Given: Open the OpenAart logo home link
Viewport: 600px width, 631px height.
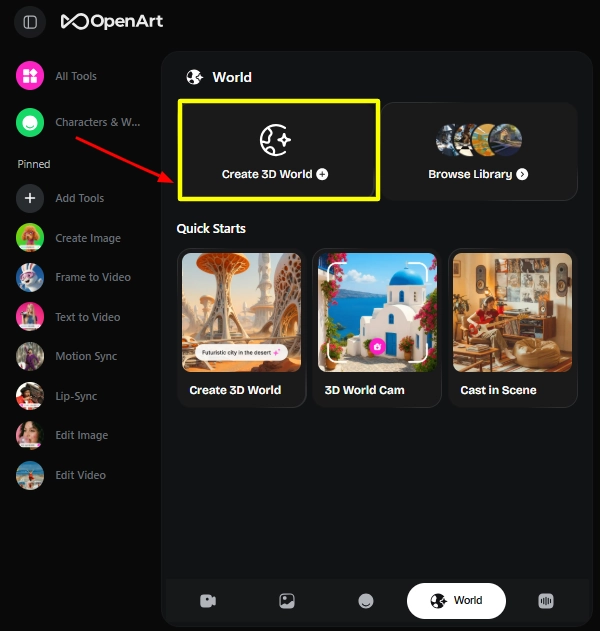Looking at the screenshot, I should [x=111, y=21].
